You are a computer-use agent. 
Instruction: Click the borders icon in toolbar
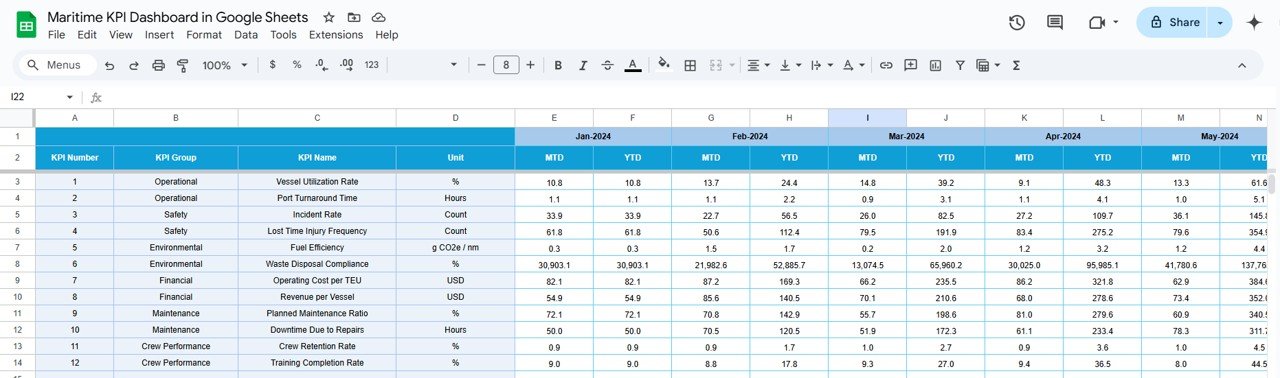690,65
